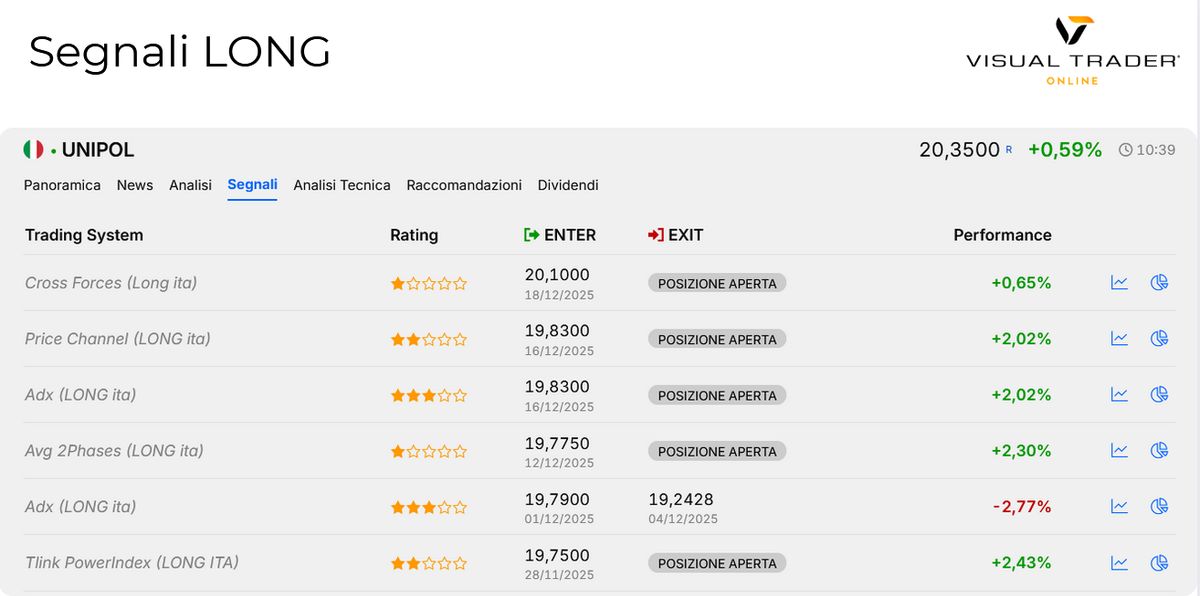Click the ENTER column header arrow icon
Image resolution: width=1200 pixels, height=596 pixels.
click(530, 234)
